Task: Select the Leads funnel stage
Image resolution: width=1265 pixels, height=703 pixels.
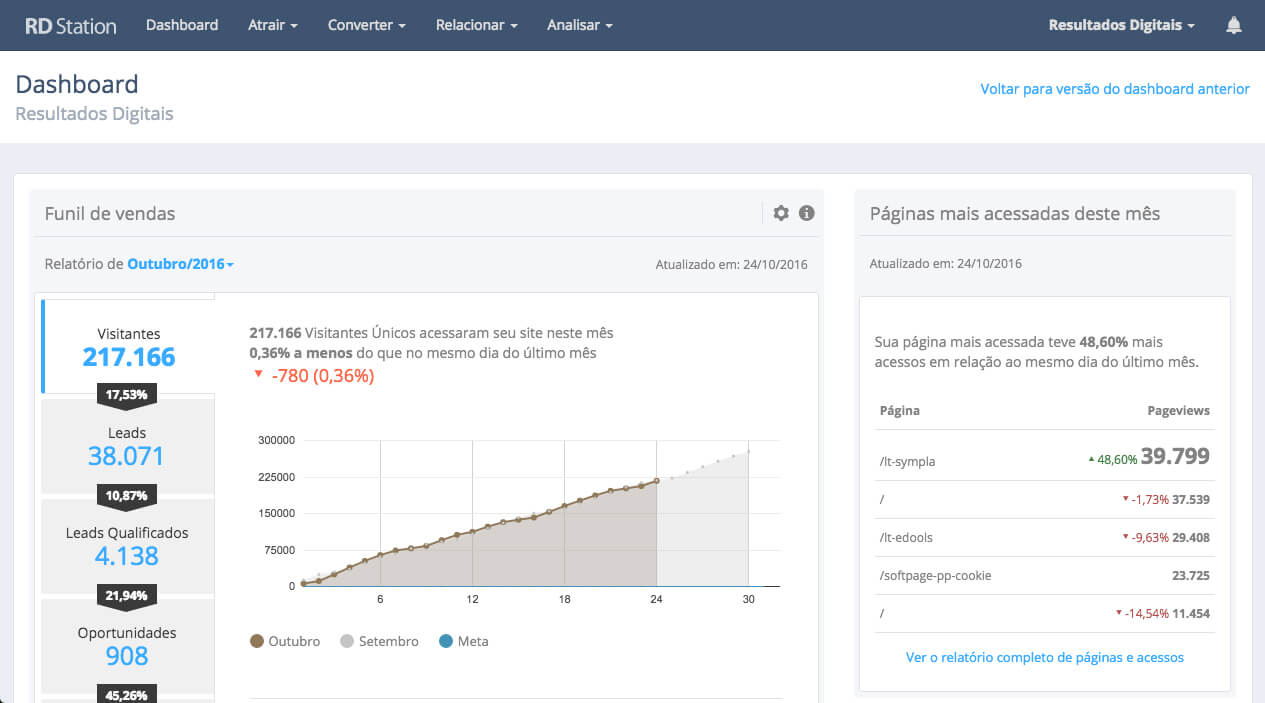Action: click(126, 446)
